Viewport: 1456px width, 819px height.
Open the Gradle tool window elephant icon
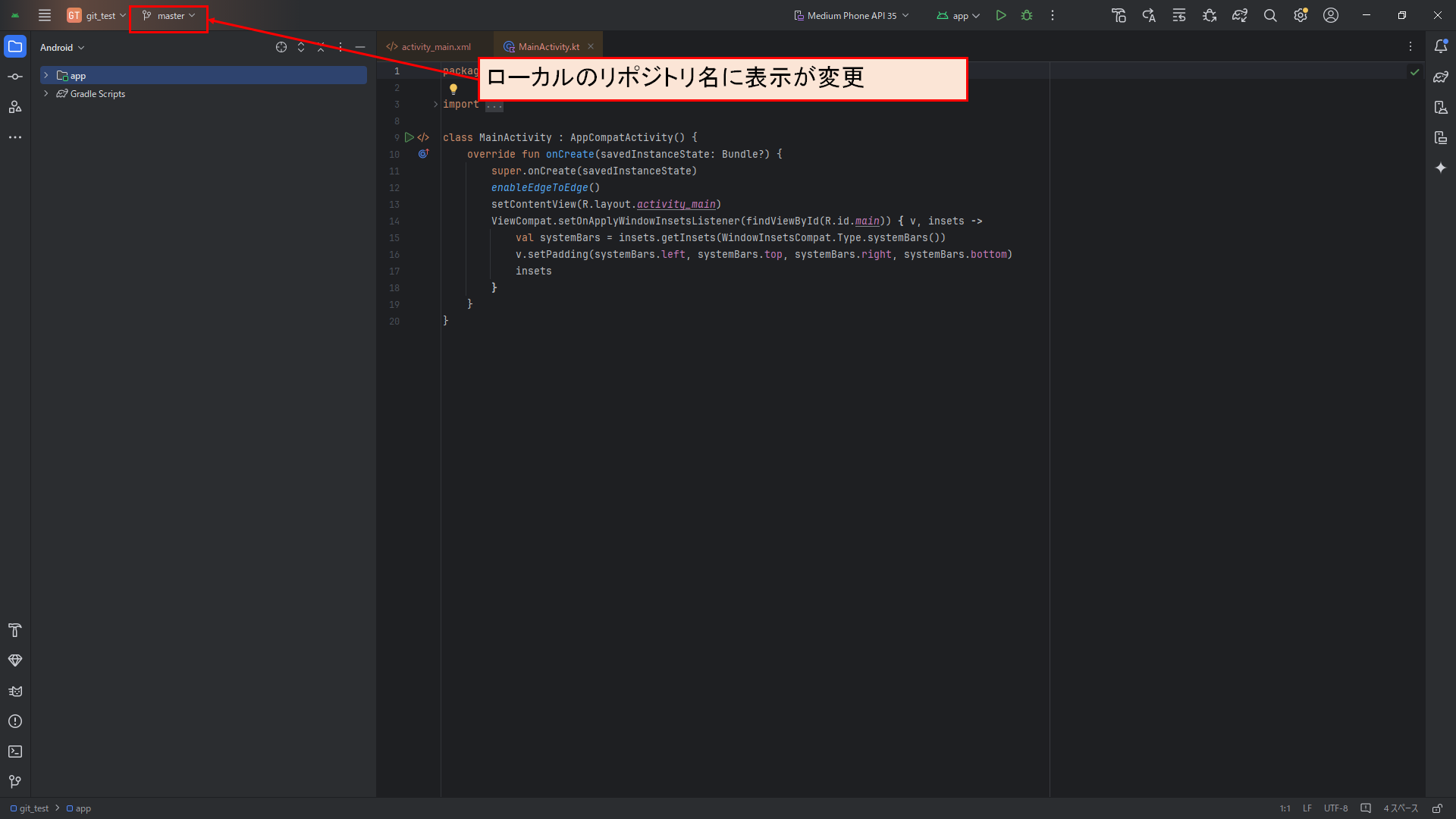[1441, 77]
